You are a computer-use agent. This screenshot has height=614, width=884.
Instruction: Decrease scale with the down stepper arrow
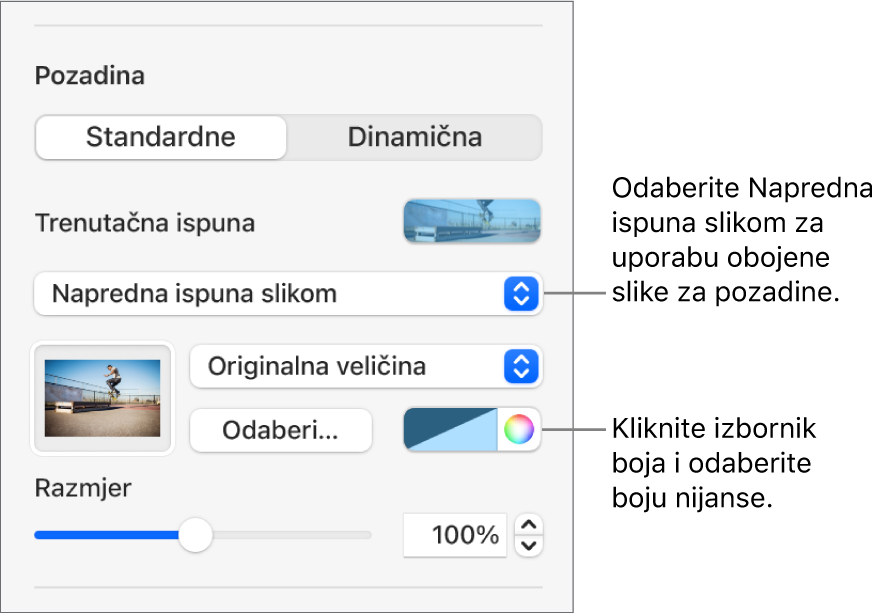pyautogui.click(x=530, y=545)
